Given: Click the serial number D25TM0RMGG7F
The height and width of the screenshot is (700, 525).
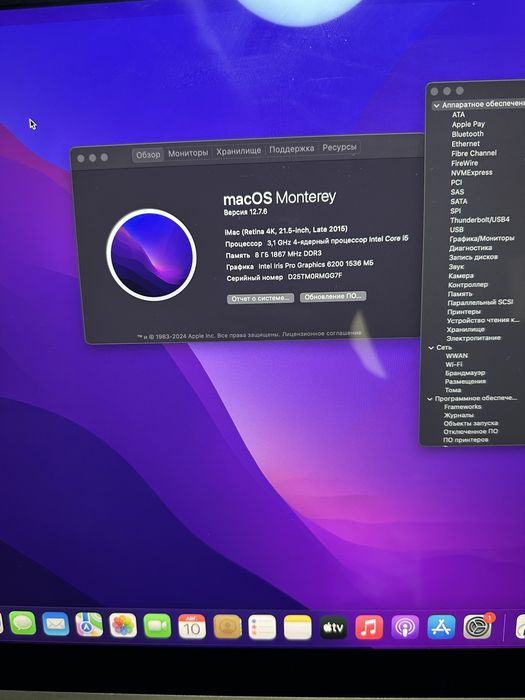Looking at the screenshot, I should 315,276.
